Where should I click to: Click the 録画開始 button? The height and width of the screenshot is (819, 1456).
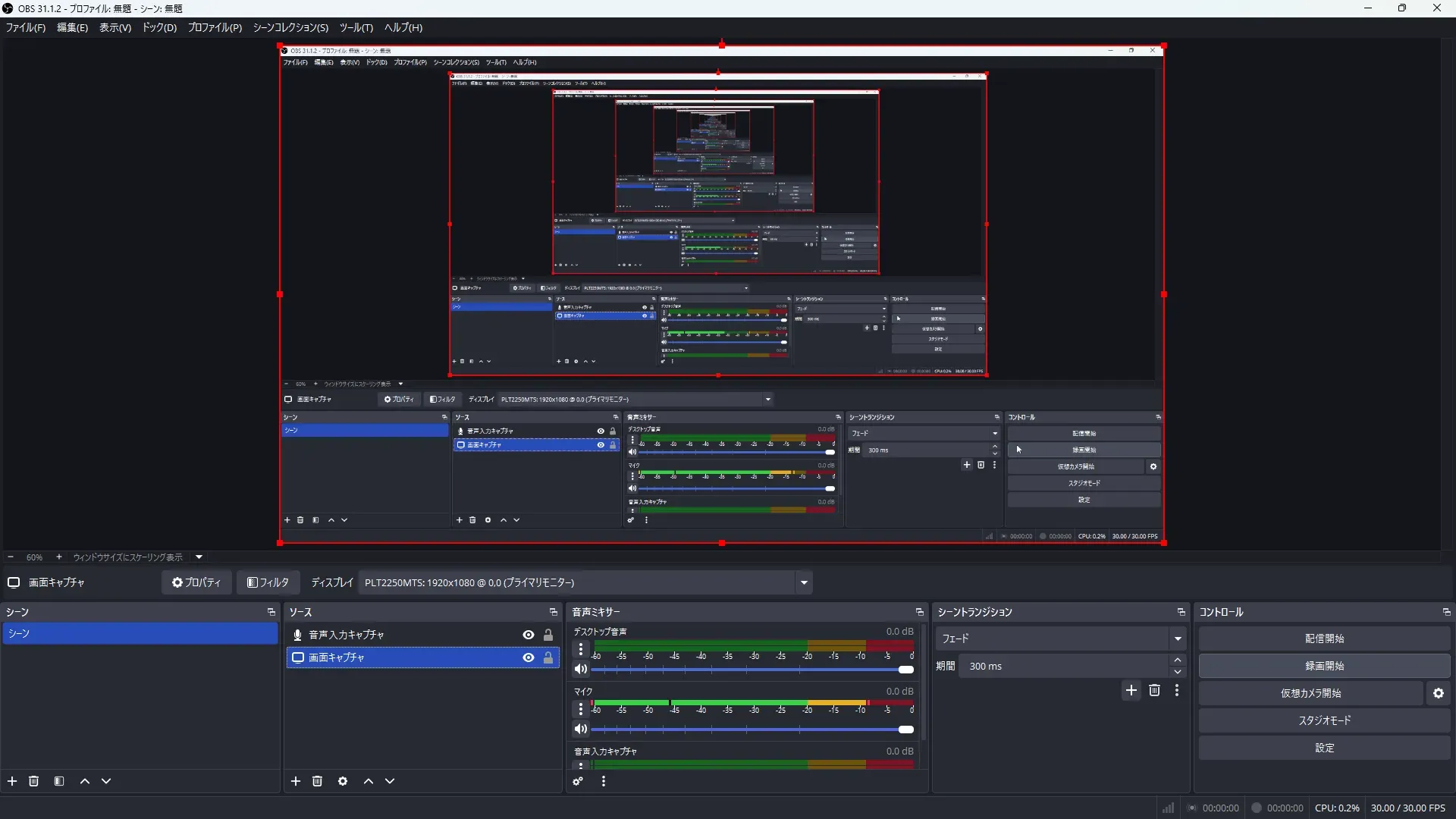pos(1324,666)
